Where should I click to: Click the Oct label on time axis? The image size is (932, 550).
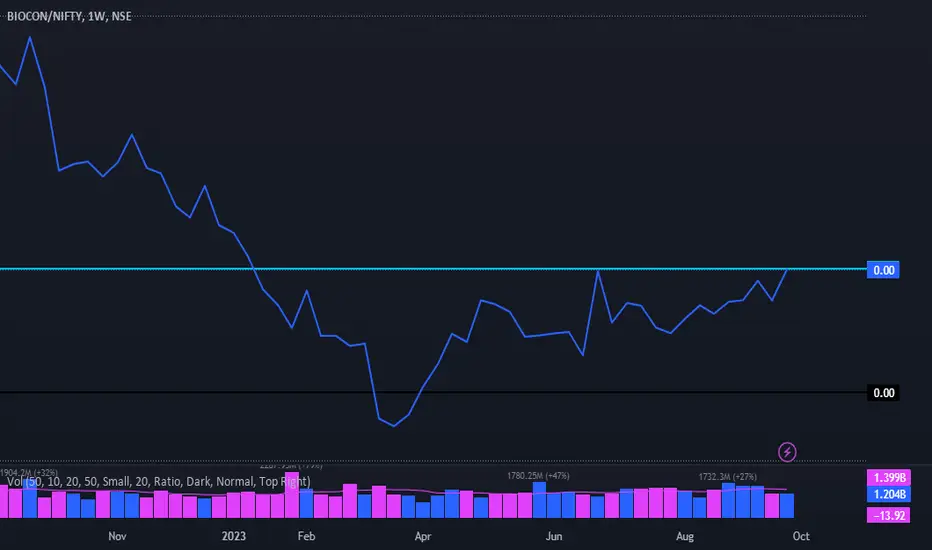coord(801,536)
